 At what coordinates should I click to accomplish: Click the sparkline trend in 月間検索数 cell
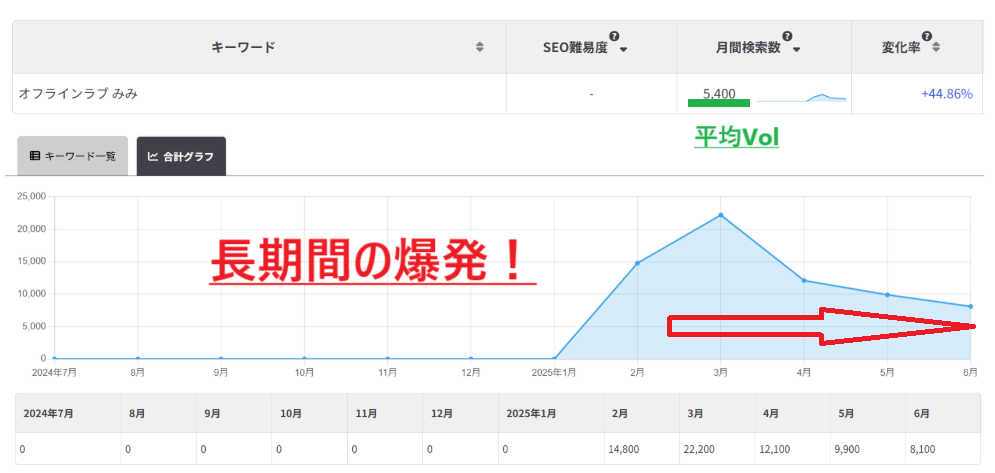[801, 98]
